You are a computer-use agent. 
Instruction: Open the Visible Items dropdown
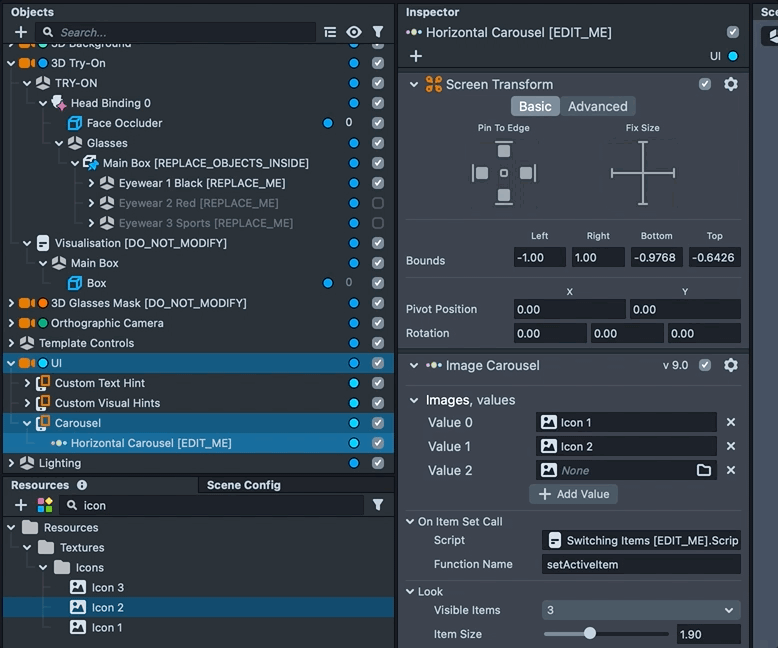640,610
